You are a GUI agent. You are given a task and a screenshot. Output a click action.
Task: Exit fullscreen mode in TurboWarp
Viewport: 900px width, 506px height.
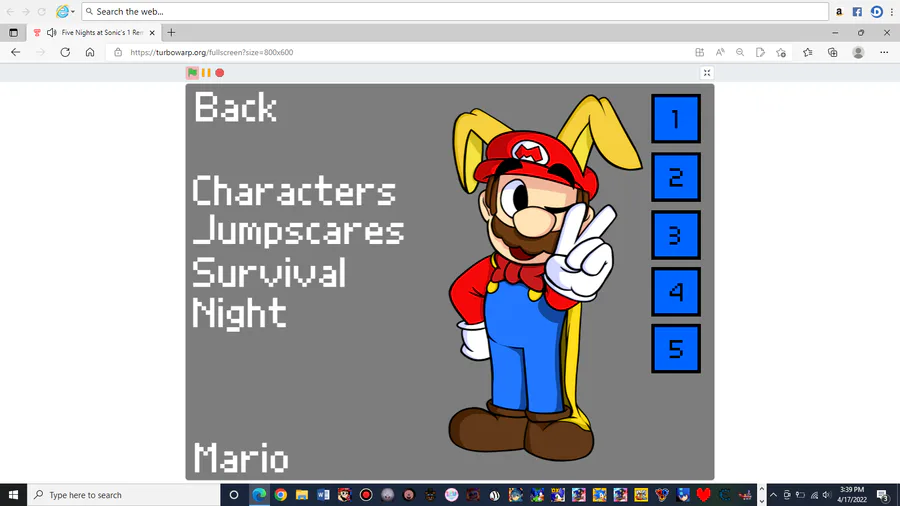(707, 73)
